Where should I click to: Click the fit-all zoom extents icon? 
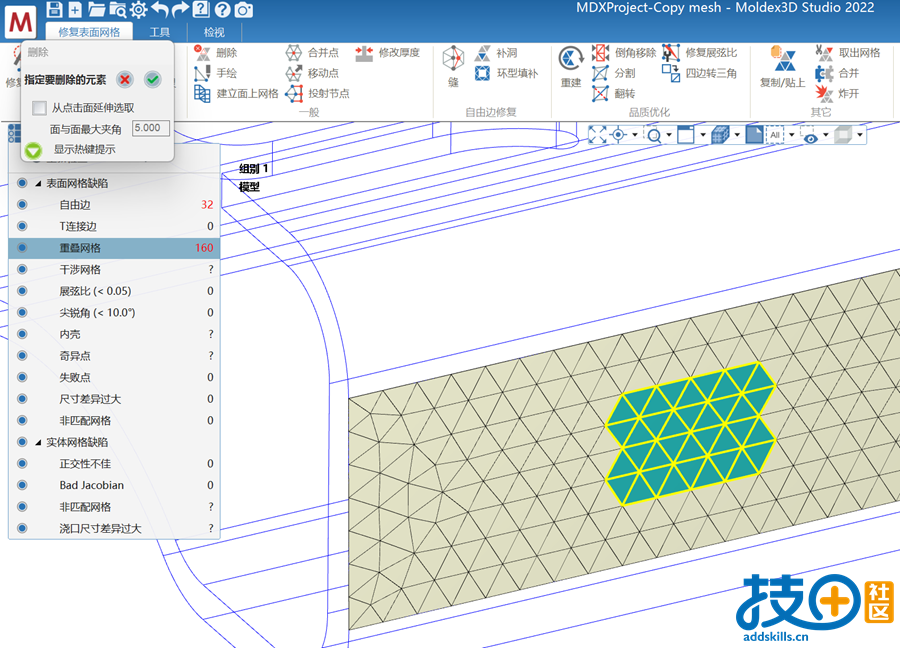click(x=597, y=135)
